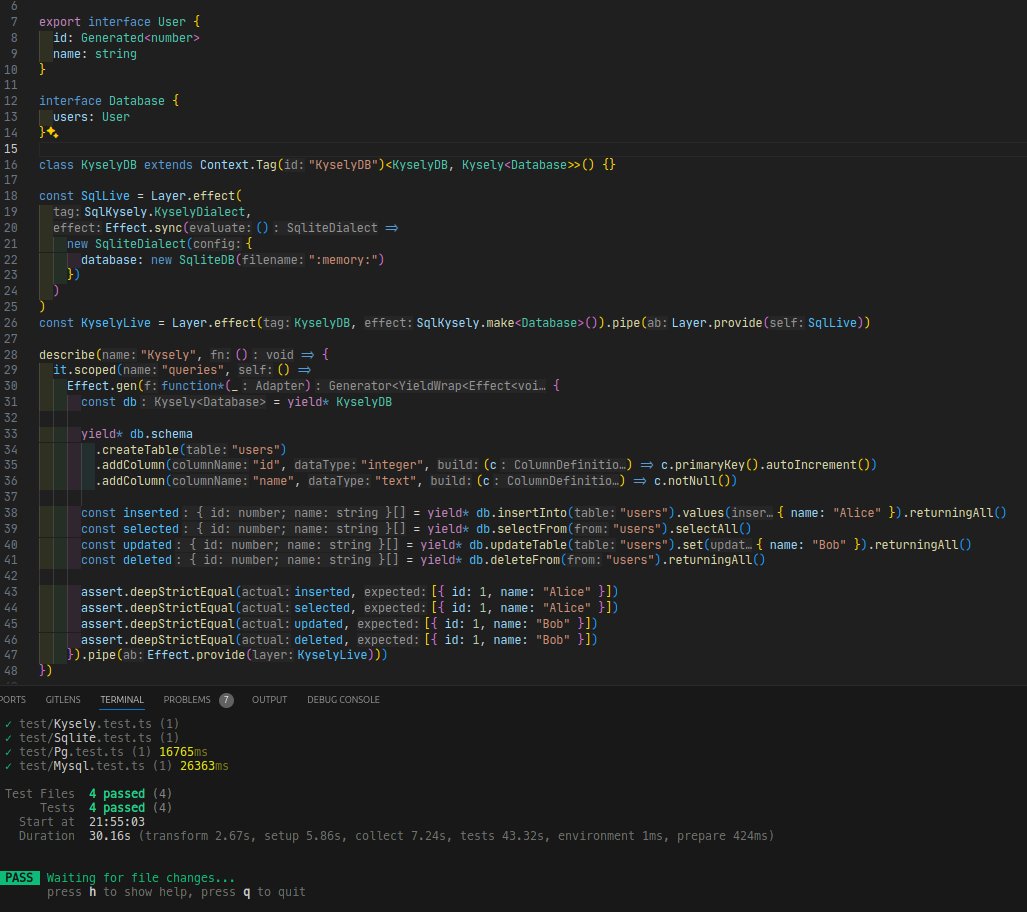Click 'const SqlLive' declaration
Viewport: 1027px width, 912px height.
tap(84, 196)
